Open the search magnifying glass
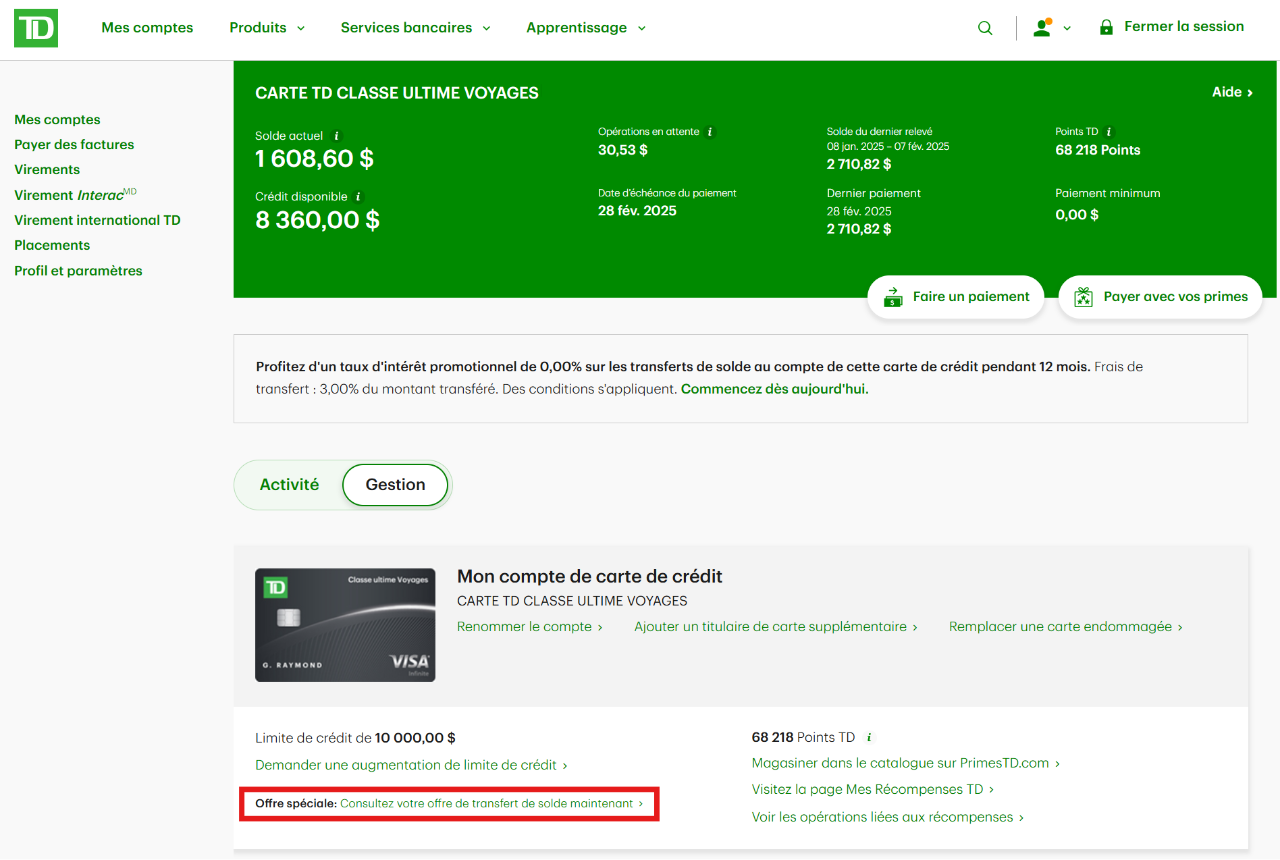 click(x=985, y=27)
